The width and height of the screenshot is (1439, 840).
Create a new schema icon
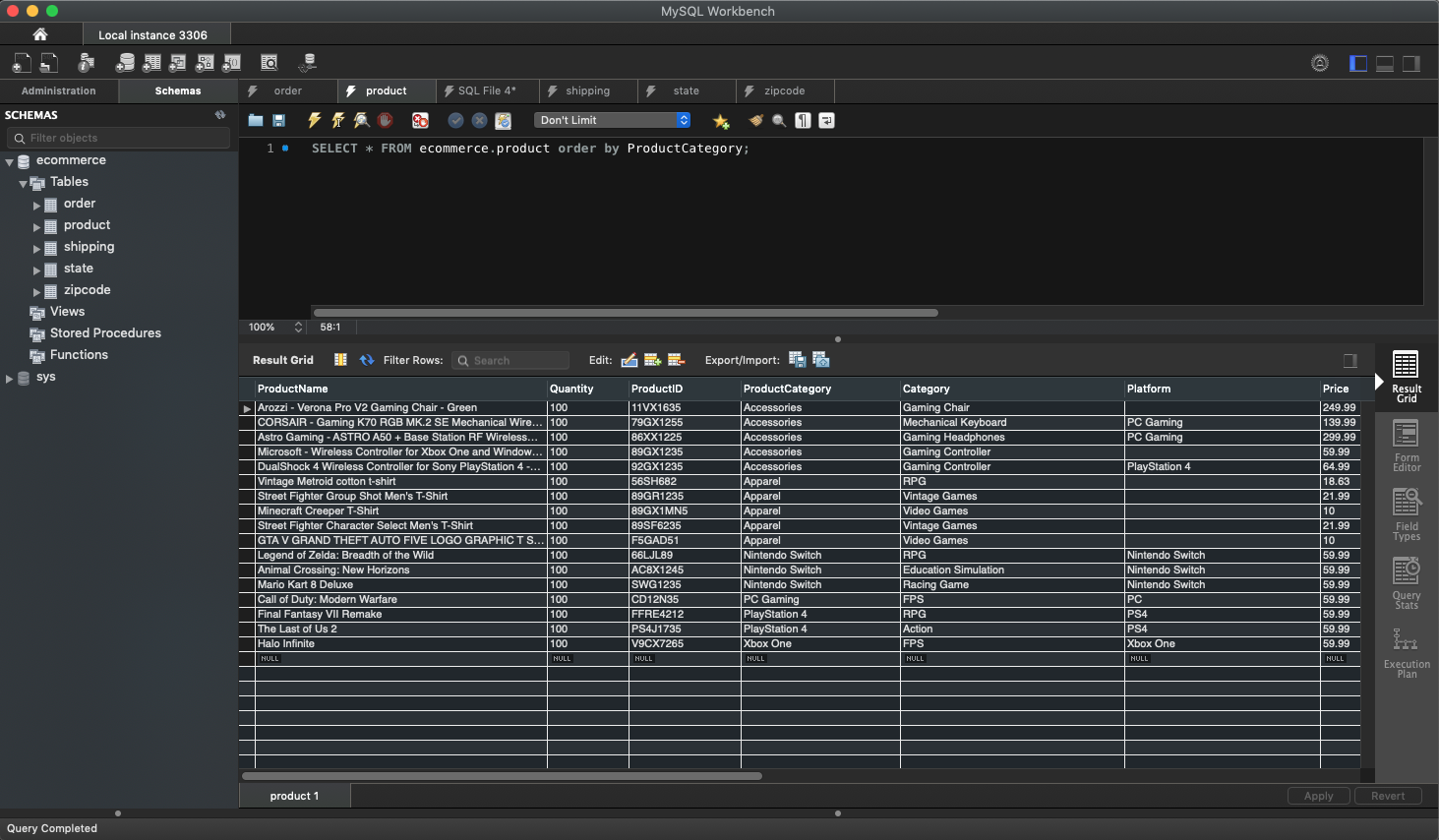(125, 63)
